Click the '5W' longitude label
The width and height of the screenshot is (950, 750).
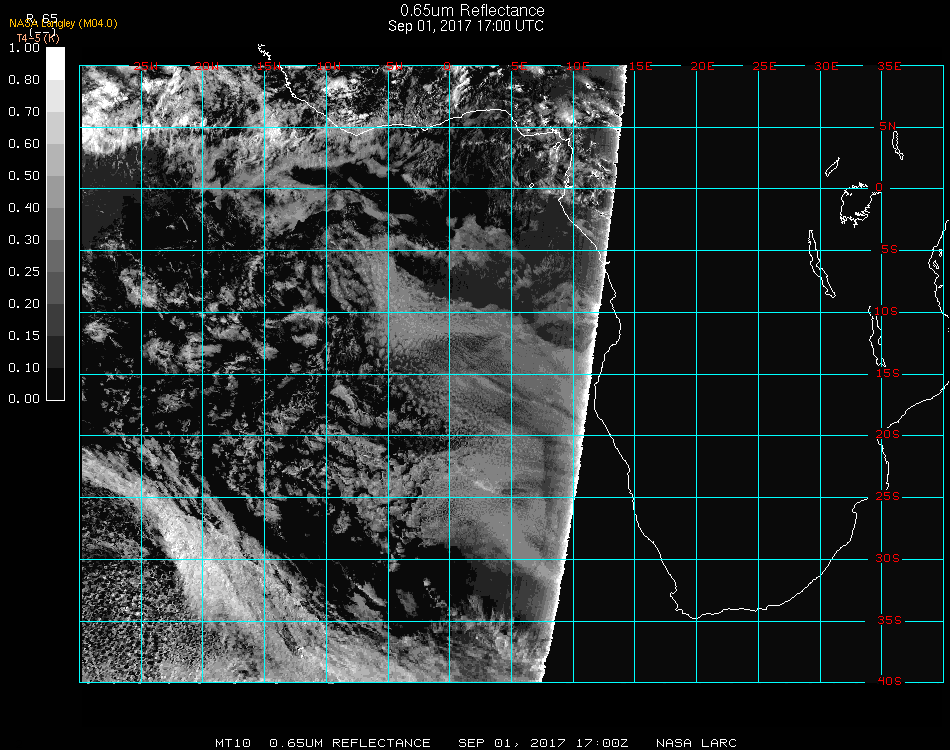click(394, 66)
